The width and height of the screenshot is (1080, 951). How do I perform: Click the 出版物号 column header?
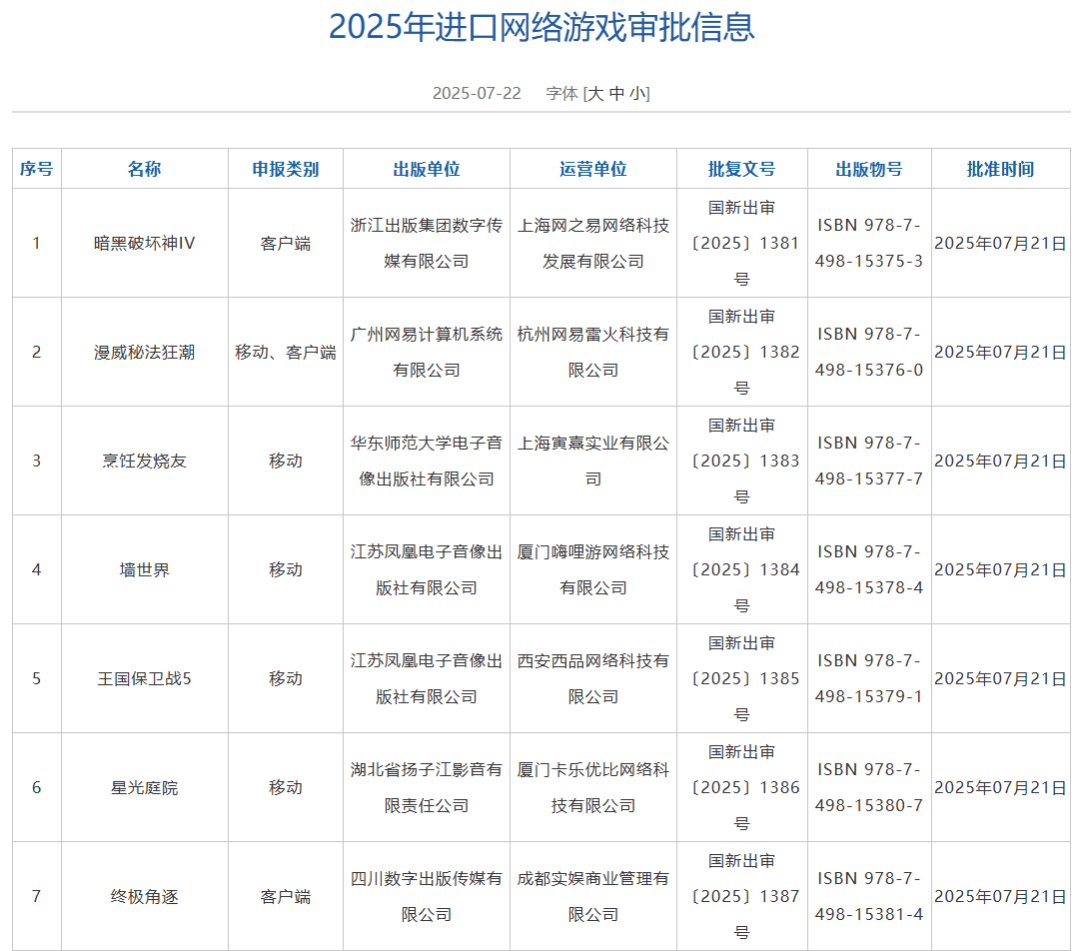(869, 169)
